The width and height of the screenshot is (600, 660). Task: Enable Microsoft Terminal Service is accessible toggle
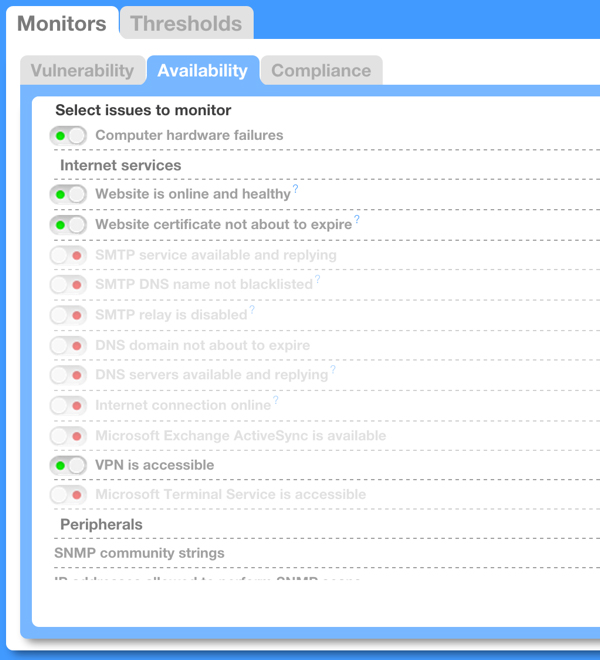click(x=68, y=495)
